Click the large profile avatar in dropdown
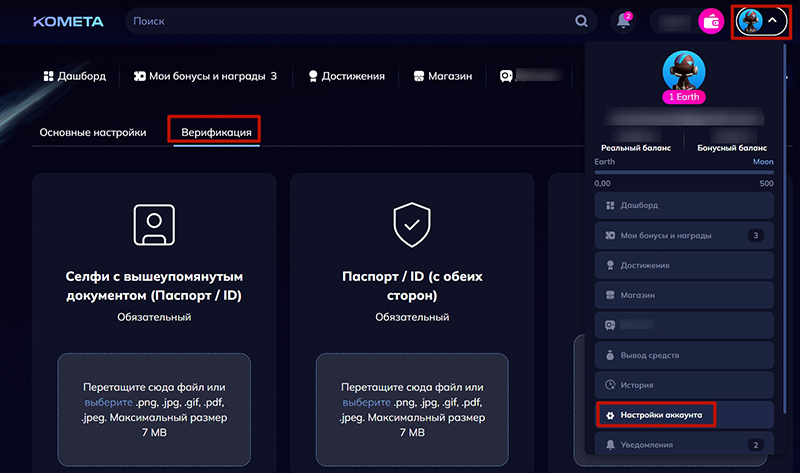 click(x=684, y=71)
